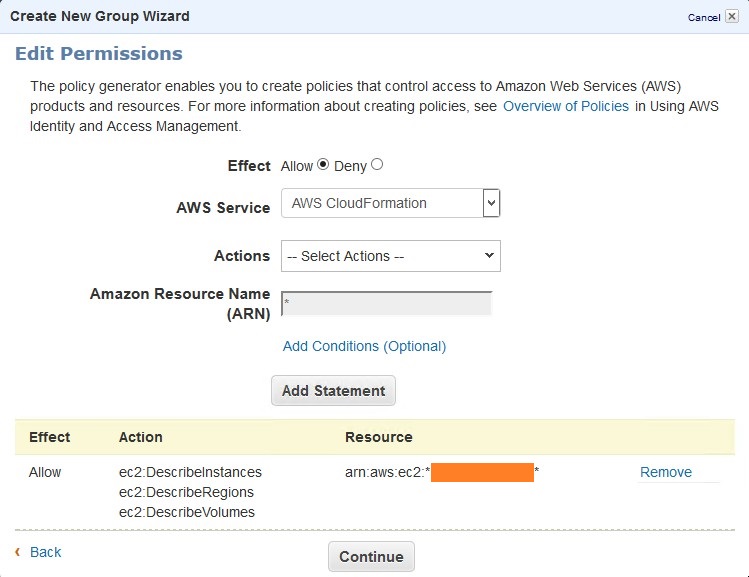Select the ec2:DescribeVolumes action entry
Image resolution: width=749 pixels, height=577 pixels.
coord(186,512)
